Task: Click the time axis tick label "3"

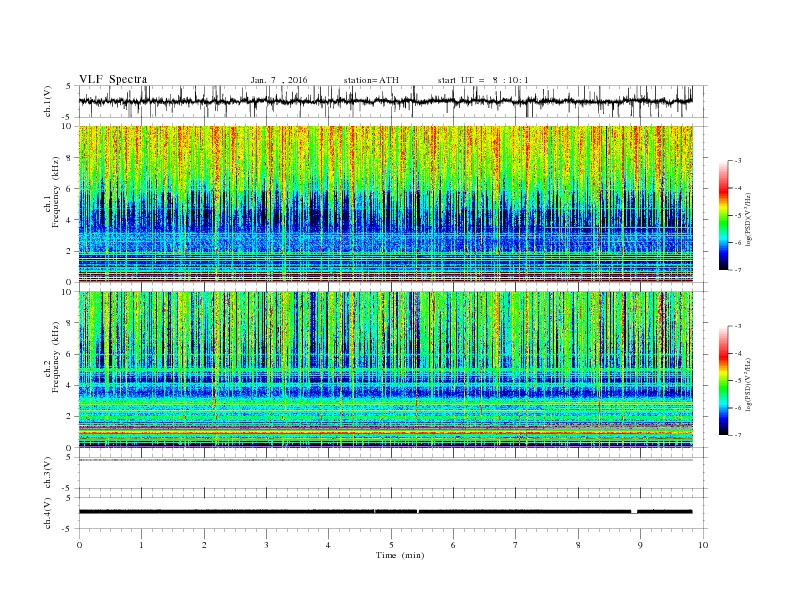Action: pos(266,545)
